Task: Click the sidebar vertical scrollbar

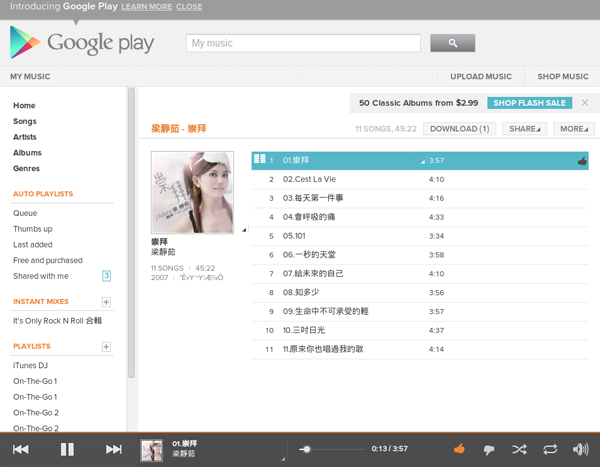Action: click(x=131, y=233)
